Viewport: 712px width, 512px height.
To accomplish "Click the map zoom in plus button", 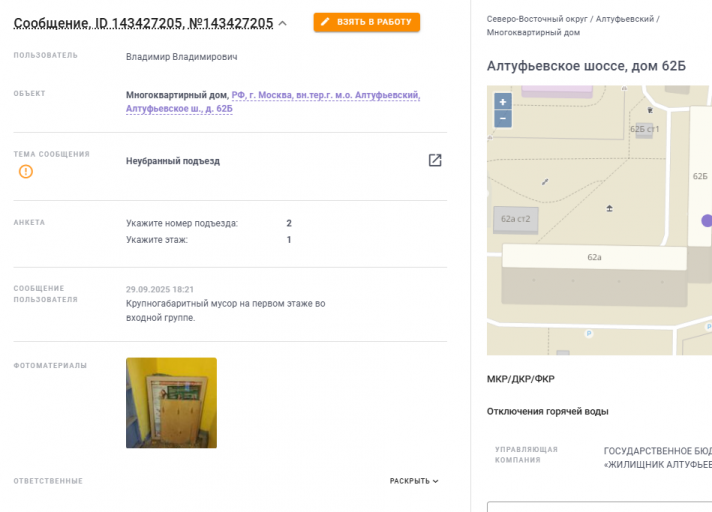I will (x=503, y=102).
